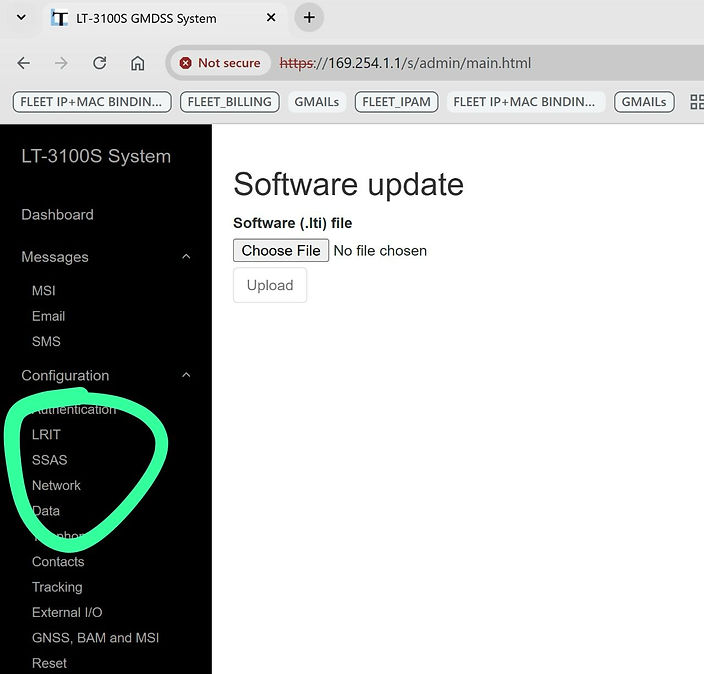The height and width of the screenshot is (674, 704).
Task: Click the browser back arrow
Action: (x=24, y=63)
